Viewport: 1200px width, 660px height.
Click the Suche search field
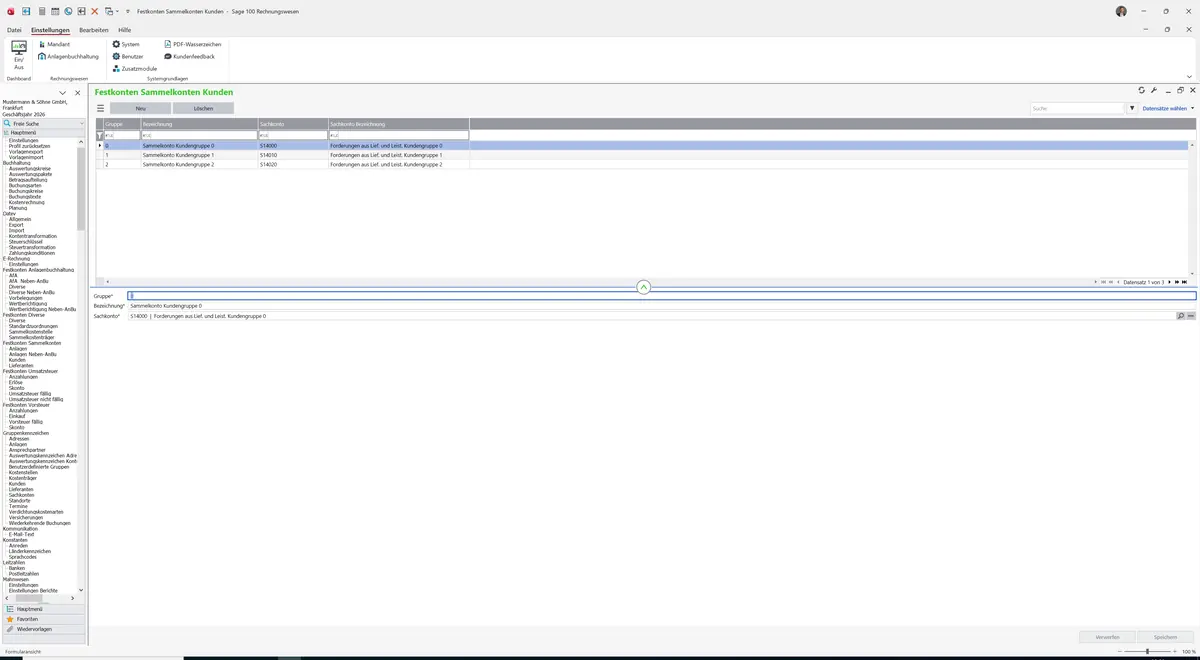1078,108
